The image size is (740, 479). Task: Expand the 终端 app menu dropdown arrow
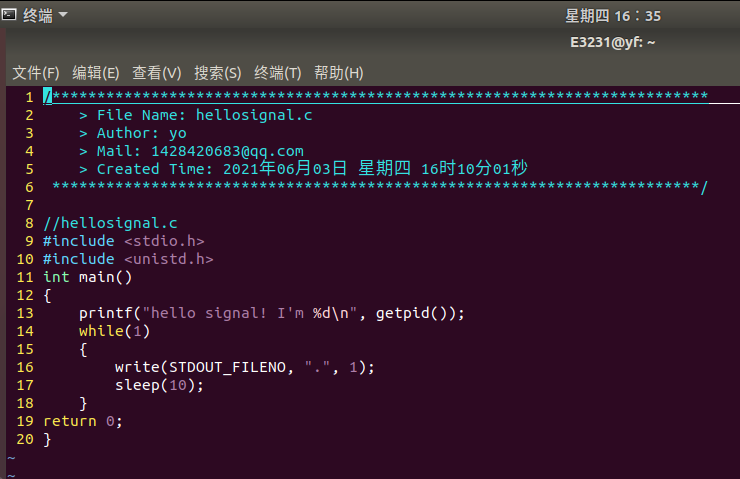pos(63,15)
